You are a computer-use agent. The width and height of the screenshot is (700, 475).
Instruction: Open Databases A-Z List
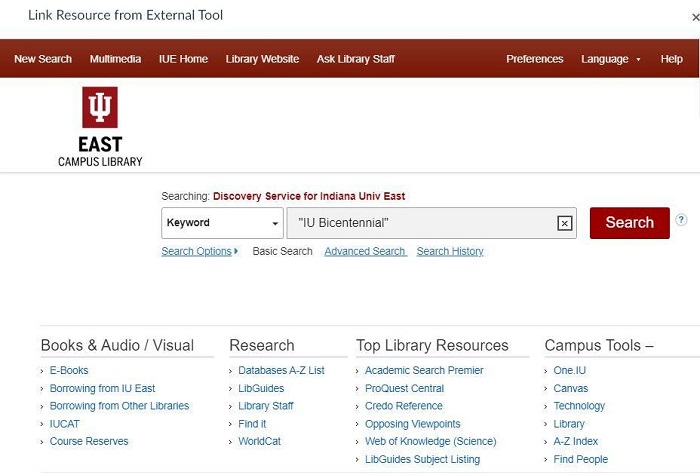click(281, 371)
